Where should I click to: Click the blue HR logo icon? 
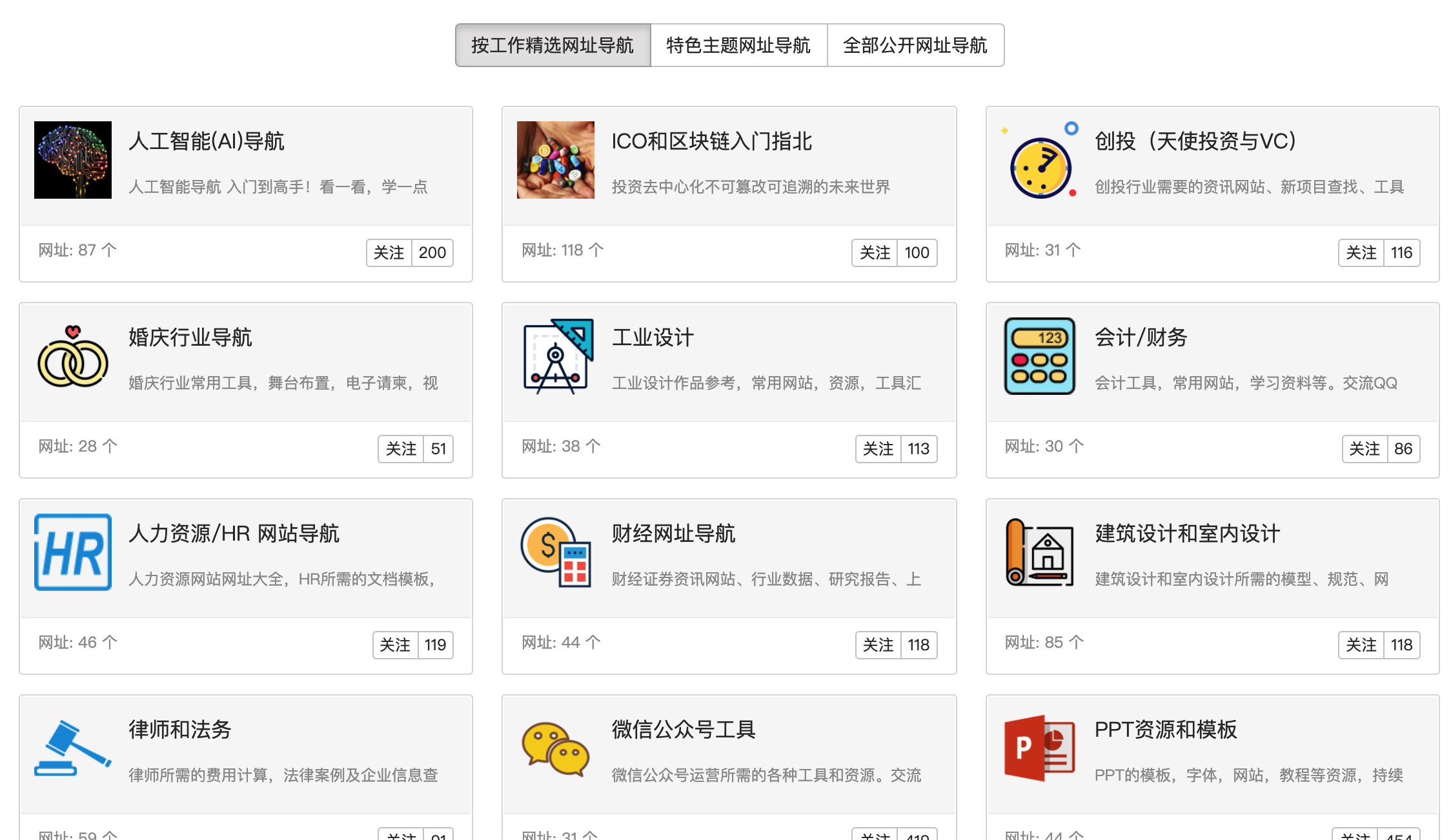click(x=73, y=552)
